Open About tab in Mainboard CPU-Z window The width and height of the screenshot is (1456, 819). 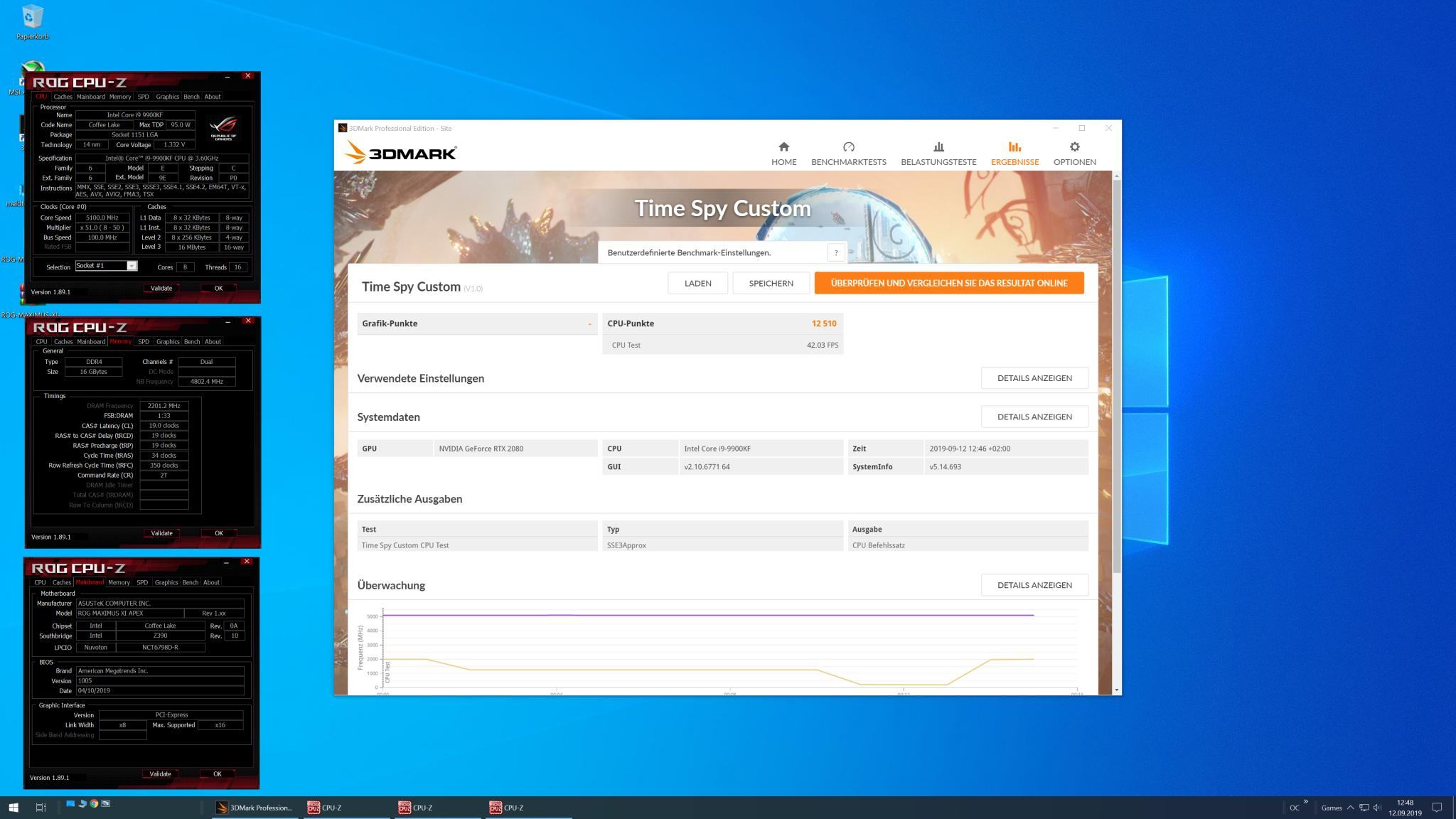pos(211,582)
